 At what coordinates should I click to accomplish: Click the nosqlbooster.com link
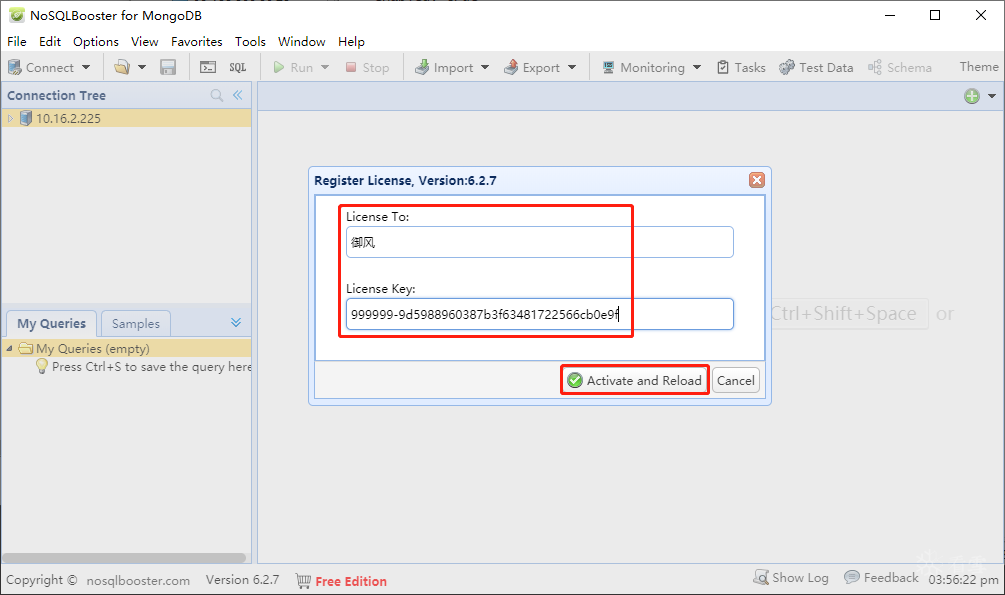click(138, 581)
